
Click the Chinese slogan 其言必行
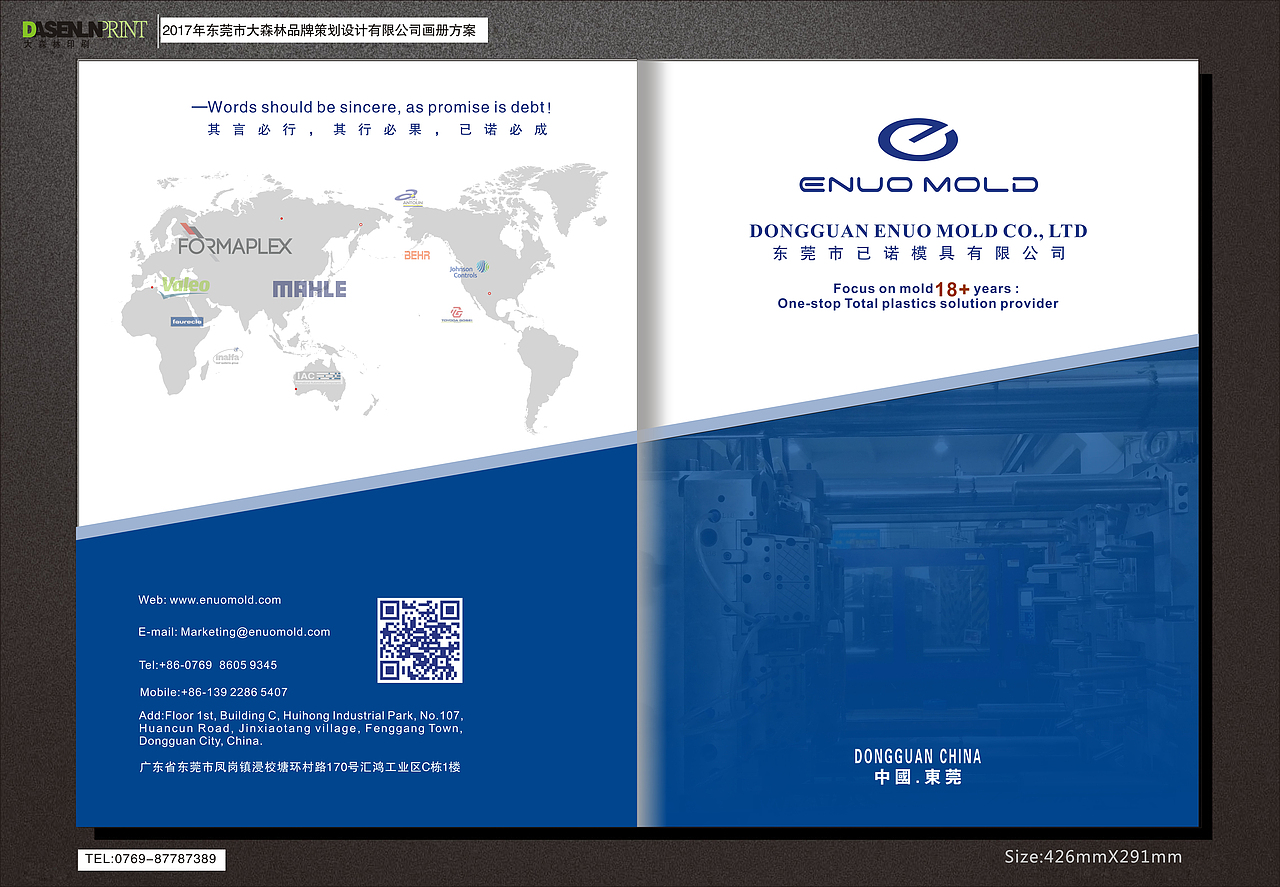tap(377, 130)
